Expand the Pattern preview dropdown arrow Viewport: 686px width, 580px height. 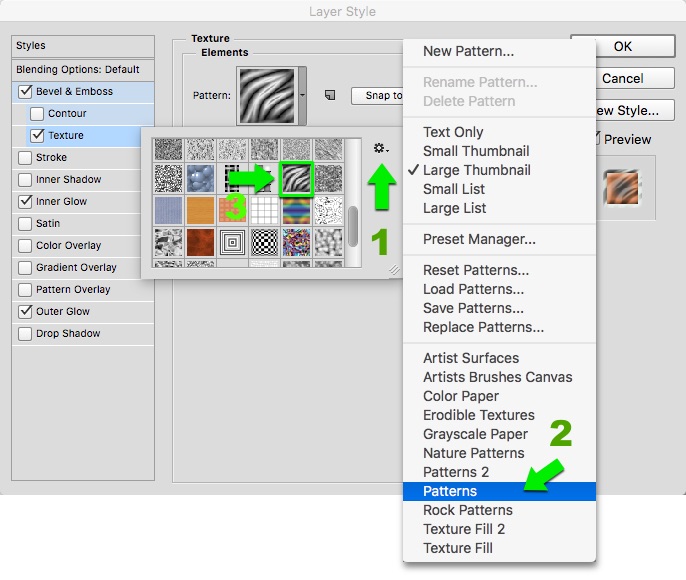click(x=302, y=96)
